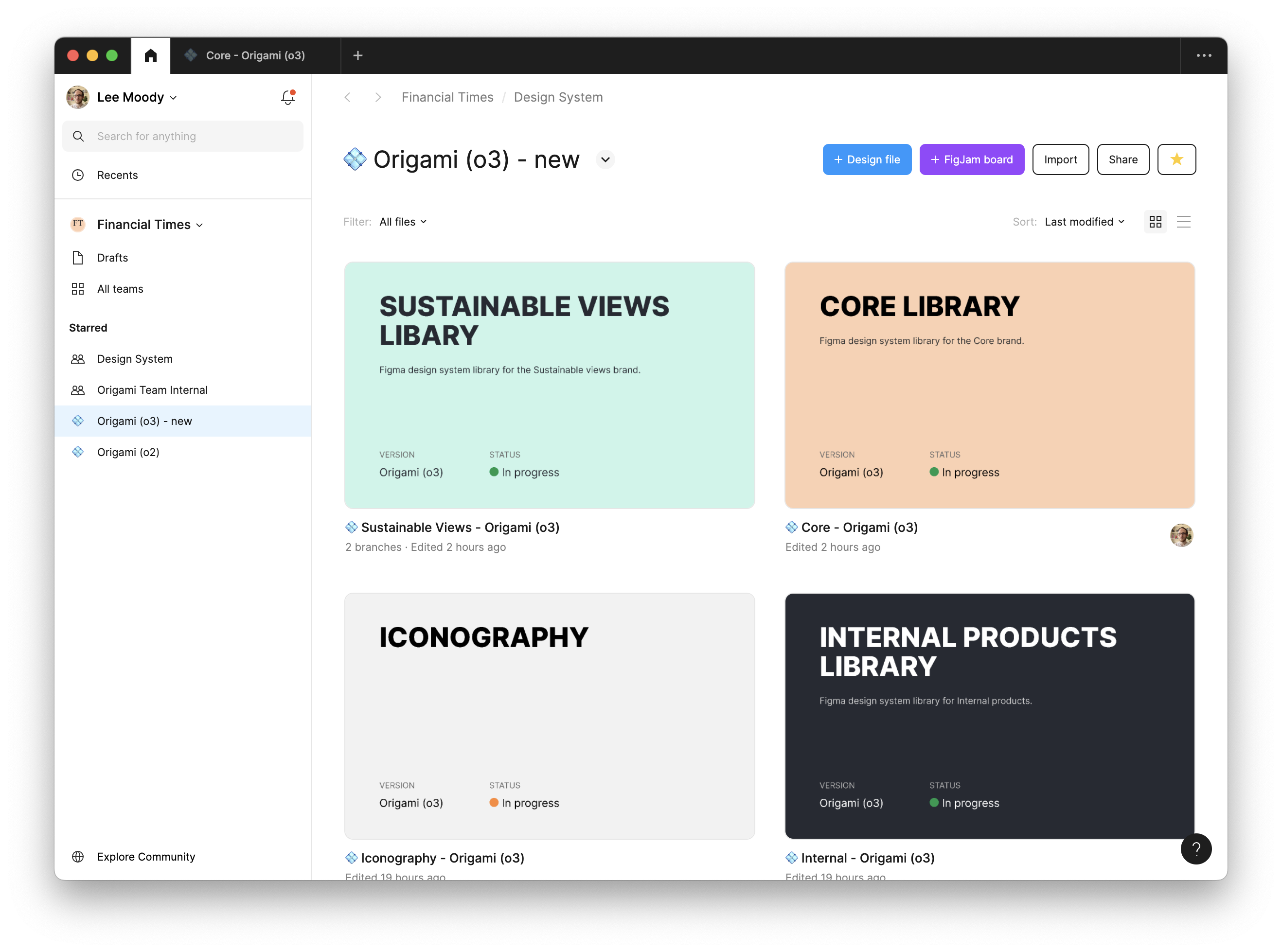This screenshot has width=1282, height=952.
Task: Toggle the star favorite button
Action: coord(1176,159)
